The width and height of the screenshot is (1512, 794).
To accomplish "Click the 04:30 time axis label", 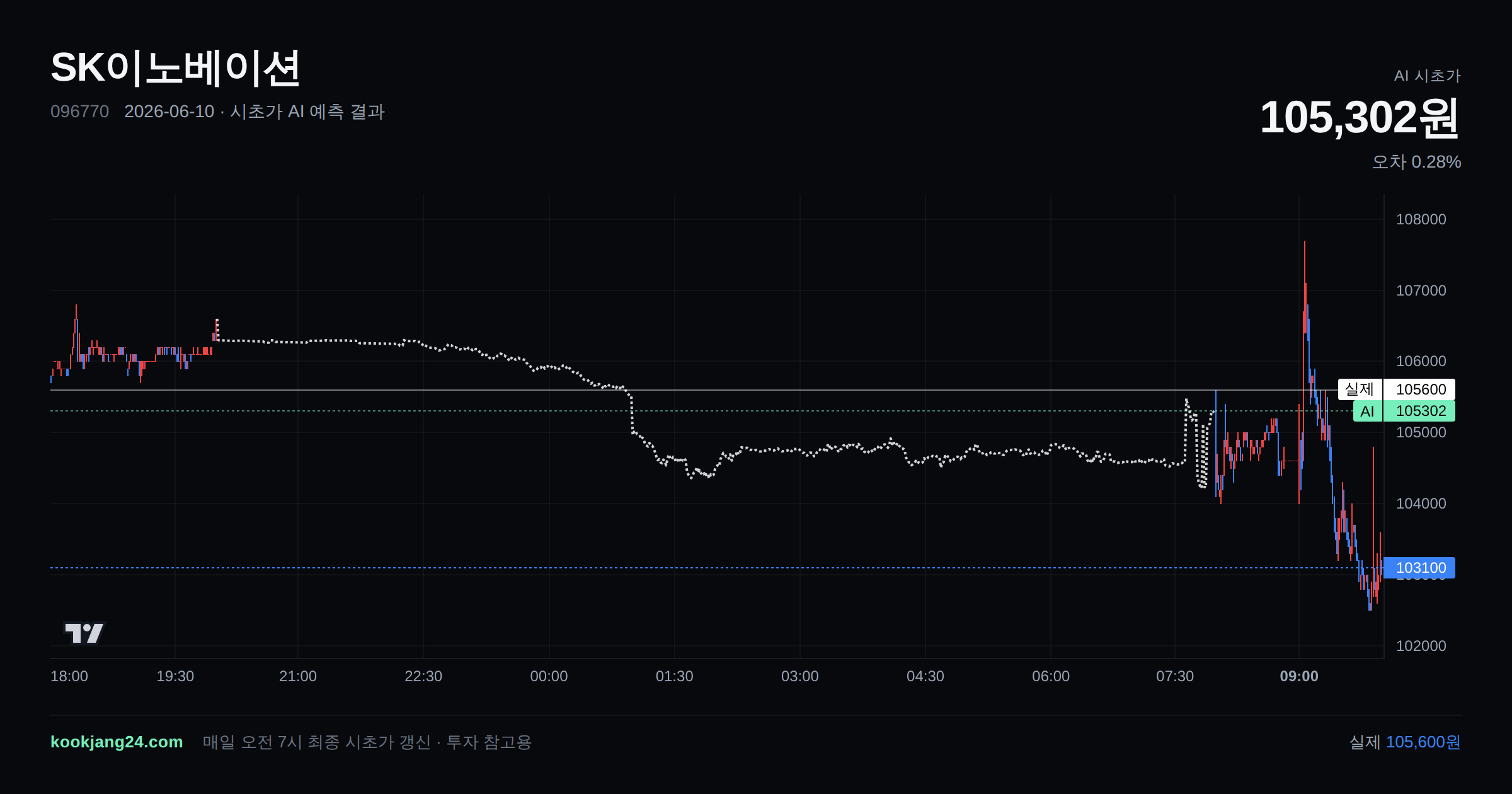I will 925,676.
